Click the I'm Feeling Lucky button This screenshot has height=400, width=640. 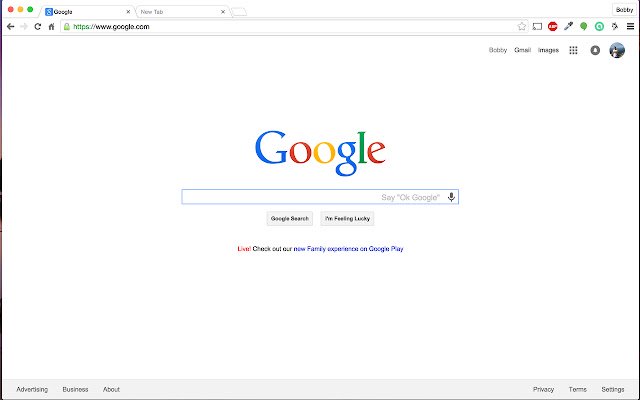[347, 218]
